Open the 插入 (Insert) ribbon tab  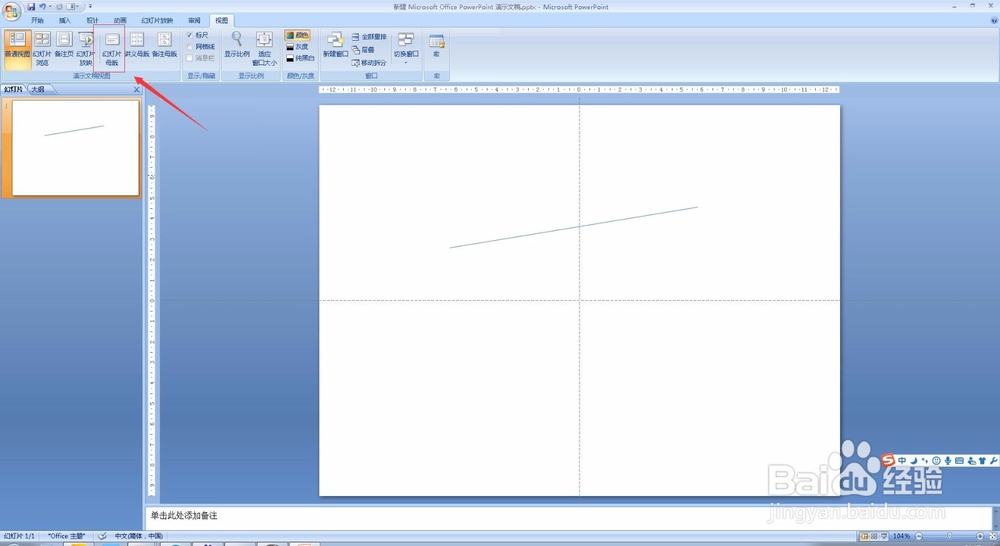click(x=65, y=20)
